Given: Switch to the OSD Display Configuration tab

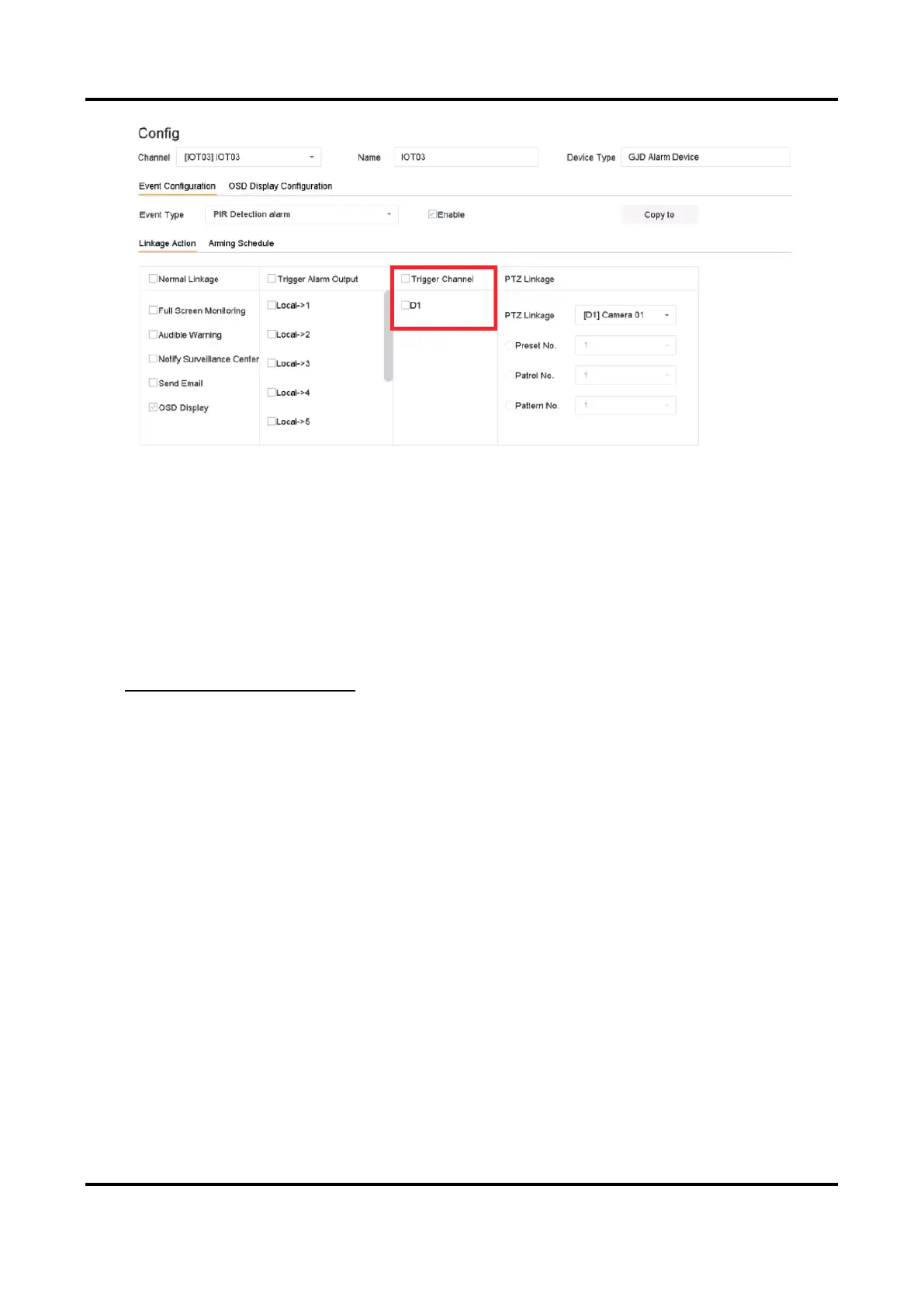Looking at the screenshot, I should click(x=280, y=186).
